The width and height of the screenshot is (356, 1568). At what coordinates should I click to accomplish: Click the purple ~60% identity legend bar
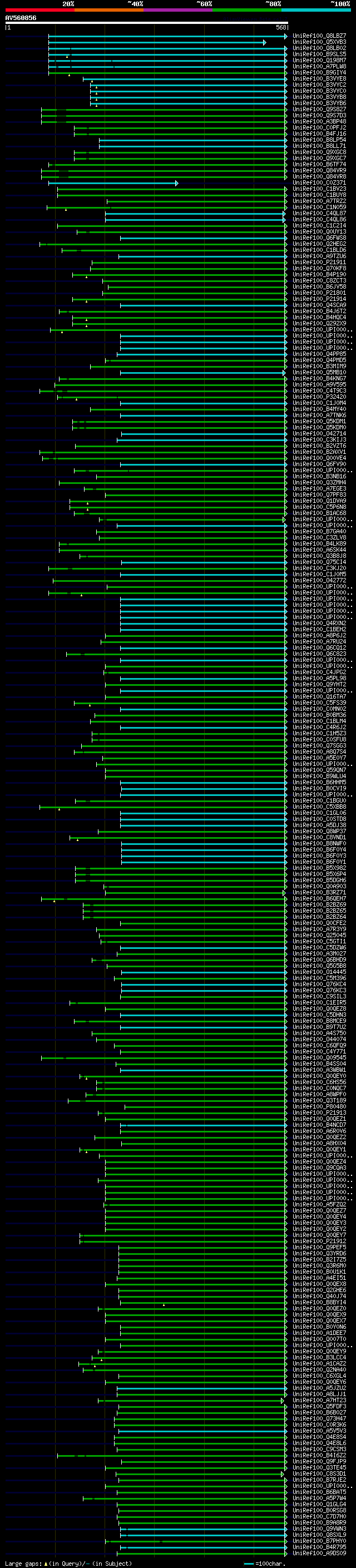177,10
